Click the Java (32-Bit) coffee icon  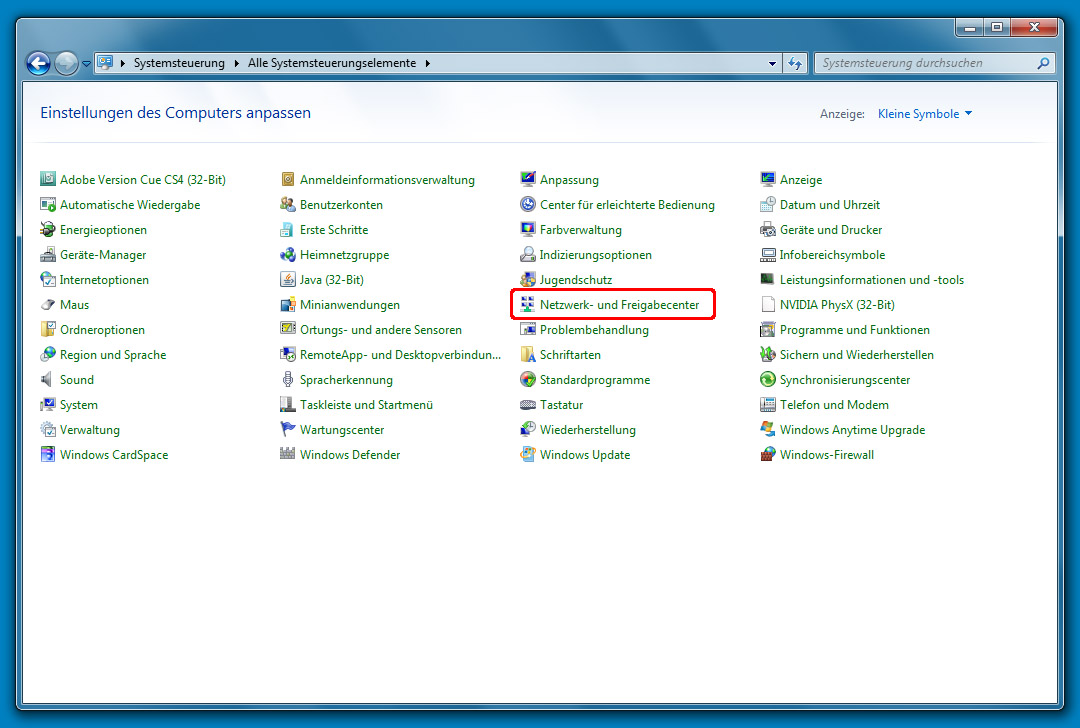pyautogui.click(x=288, y=280)
